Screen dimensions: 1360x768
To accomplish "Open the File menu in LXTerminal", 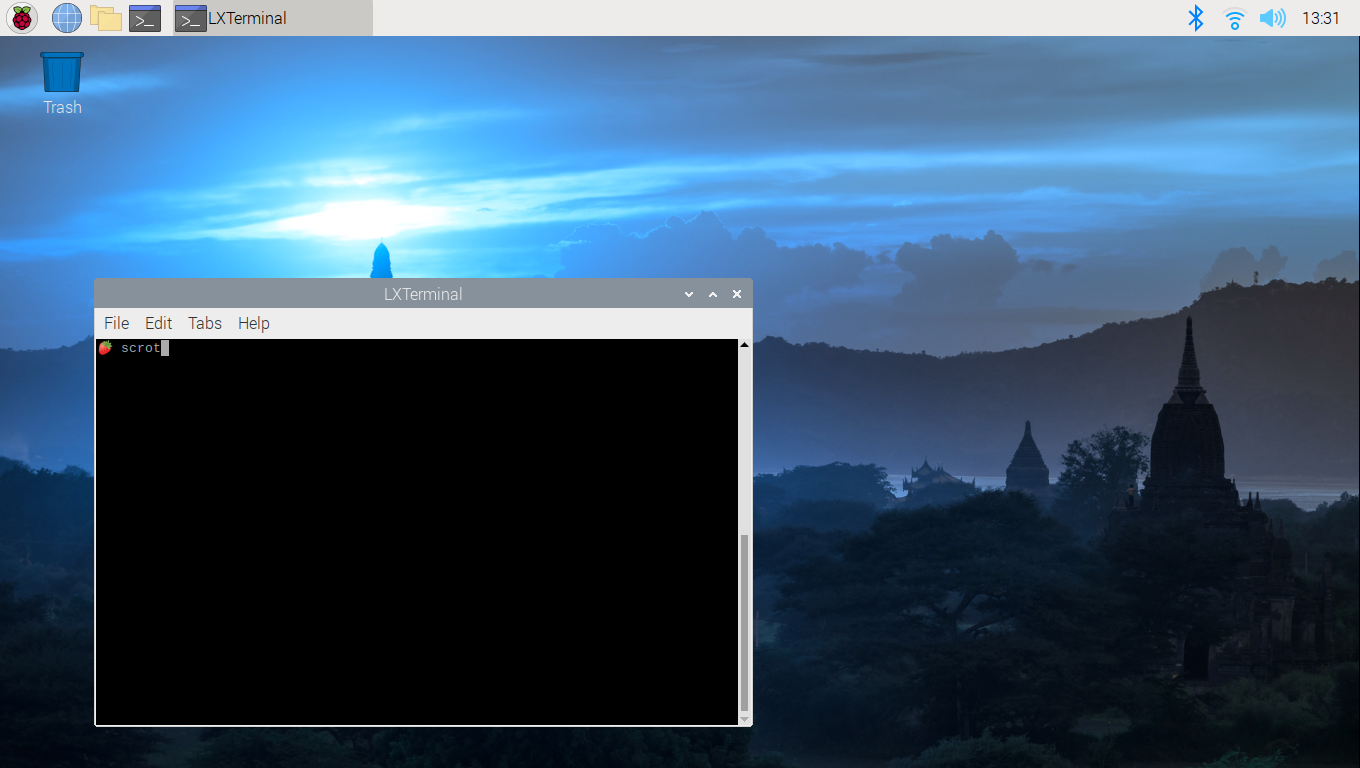I will (x=116, y=323).
